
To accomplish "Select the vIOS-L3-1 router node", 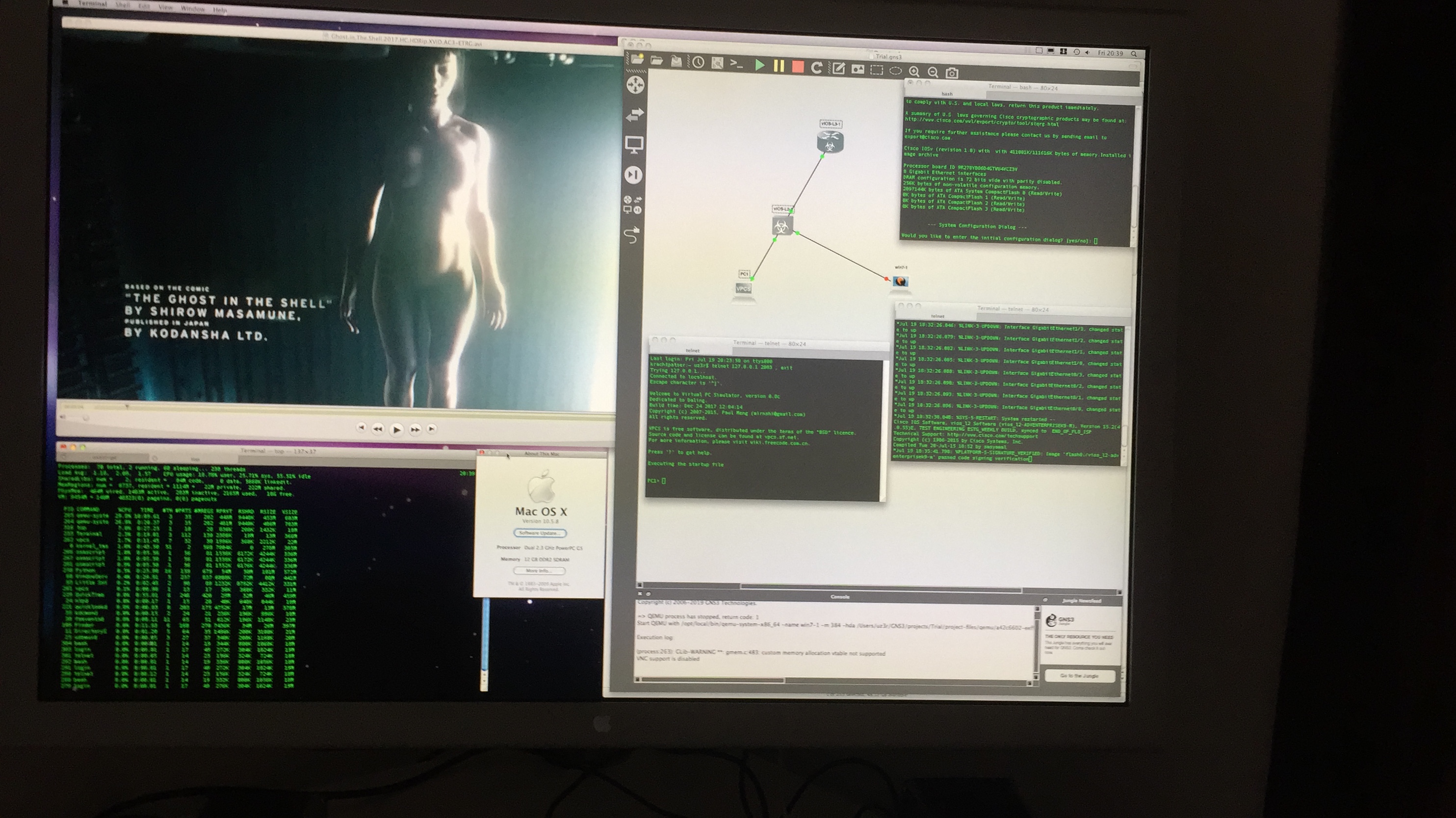I will (830, 142).
